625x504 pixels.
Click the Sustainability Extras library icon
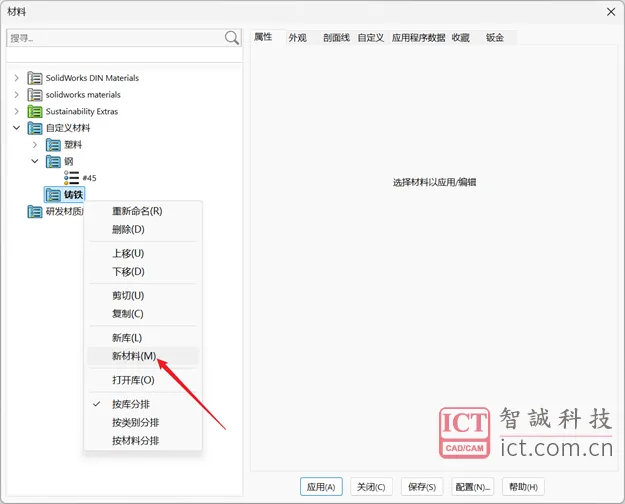[35, 112]
